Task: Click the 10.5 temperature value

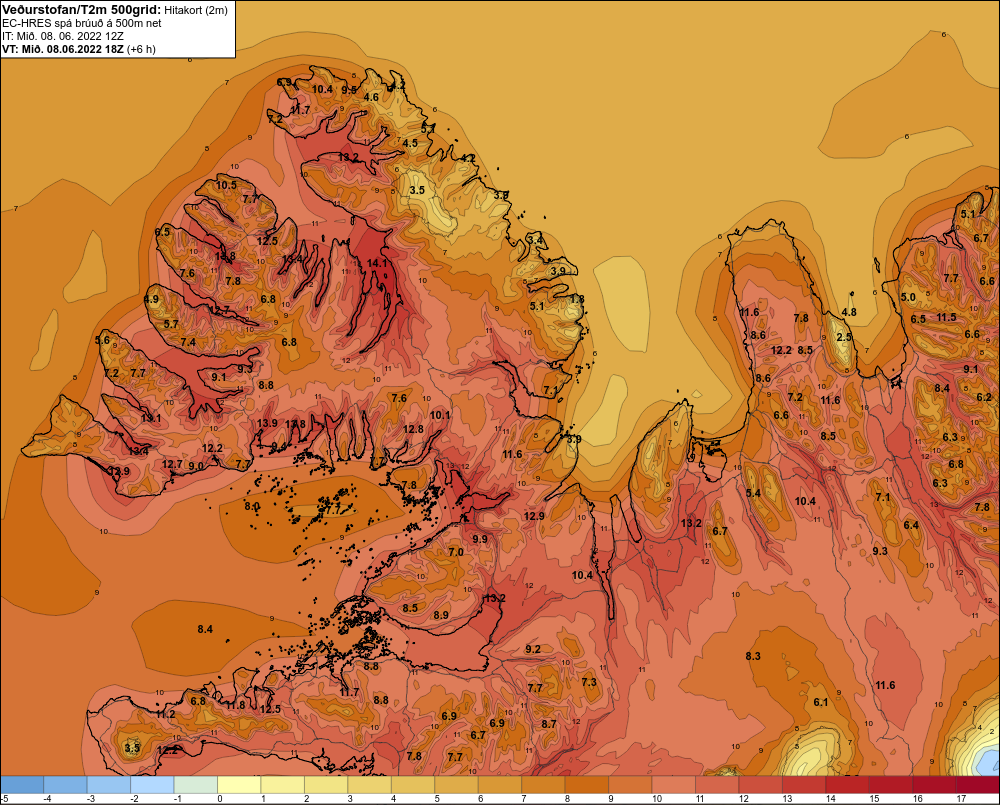Action: pos(226,186)
